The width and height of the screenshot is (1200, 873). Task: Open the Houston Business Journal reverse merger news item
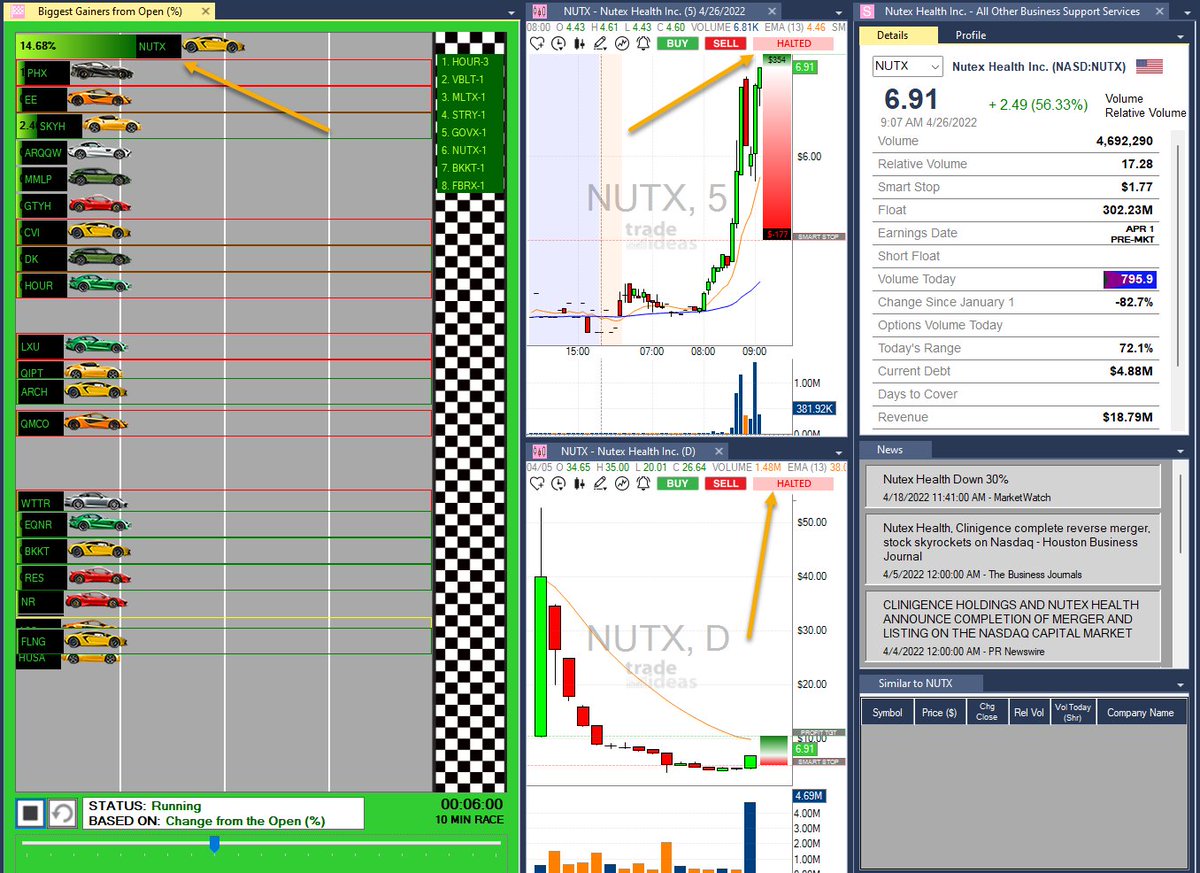[1012, 549]
